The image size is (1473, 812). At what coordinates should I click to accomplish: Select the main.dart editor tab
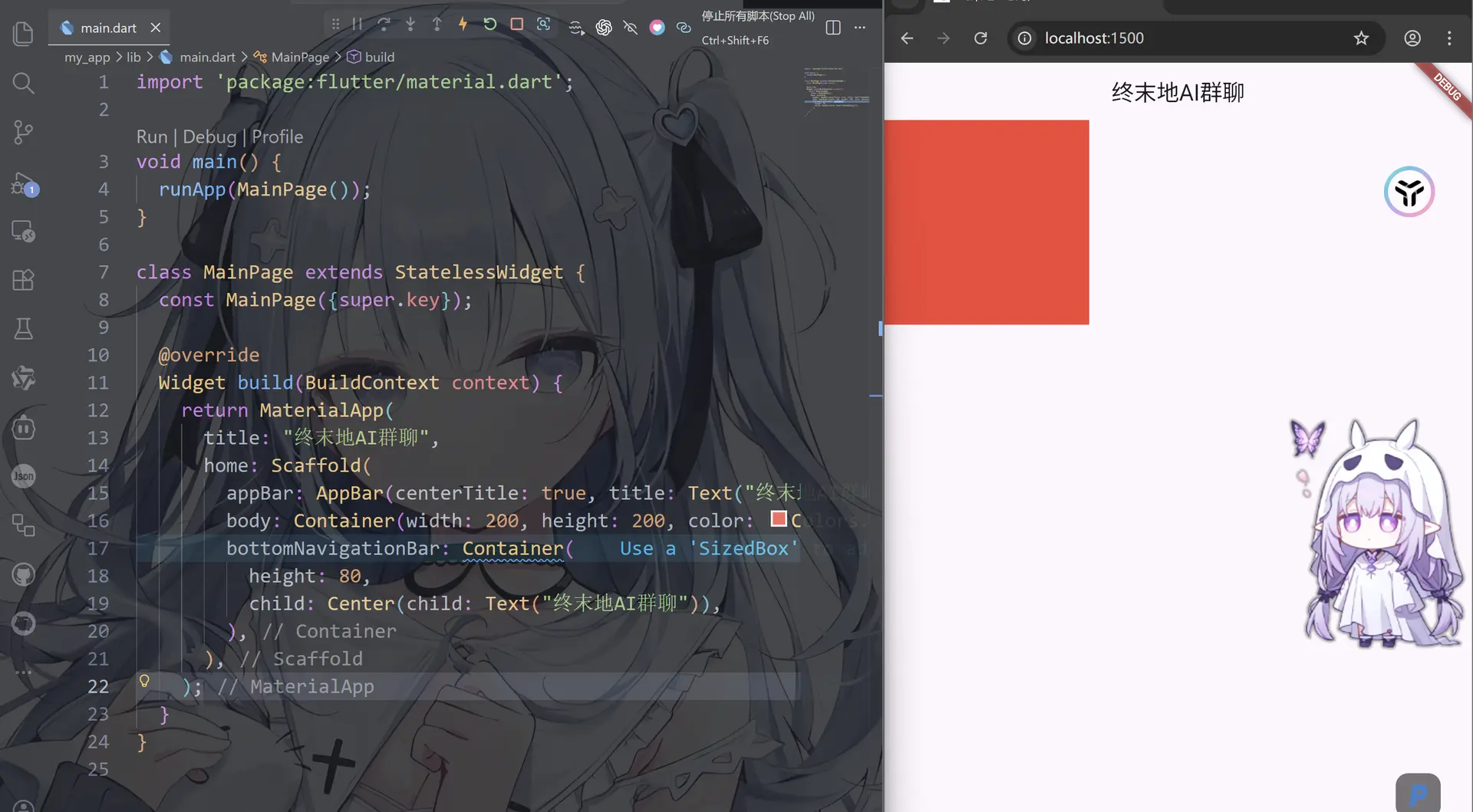tap(110, 28)
